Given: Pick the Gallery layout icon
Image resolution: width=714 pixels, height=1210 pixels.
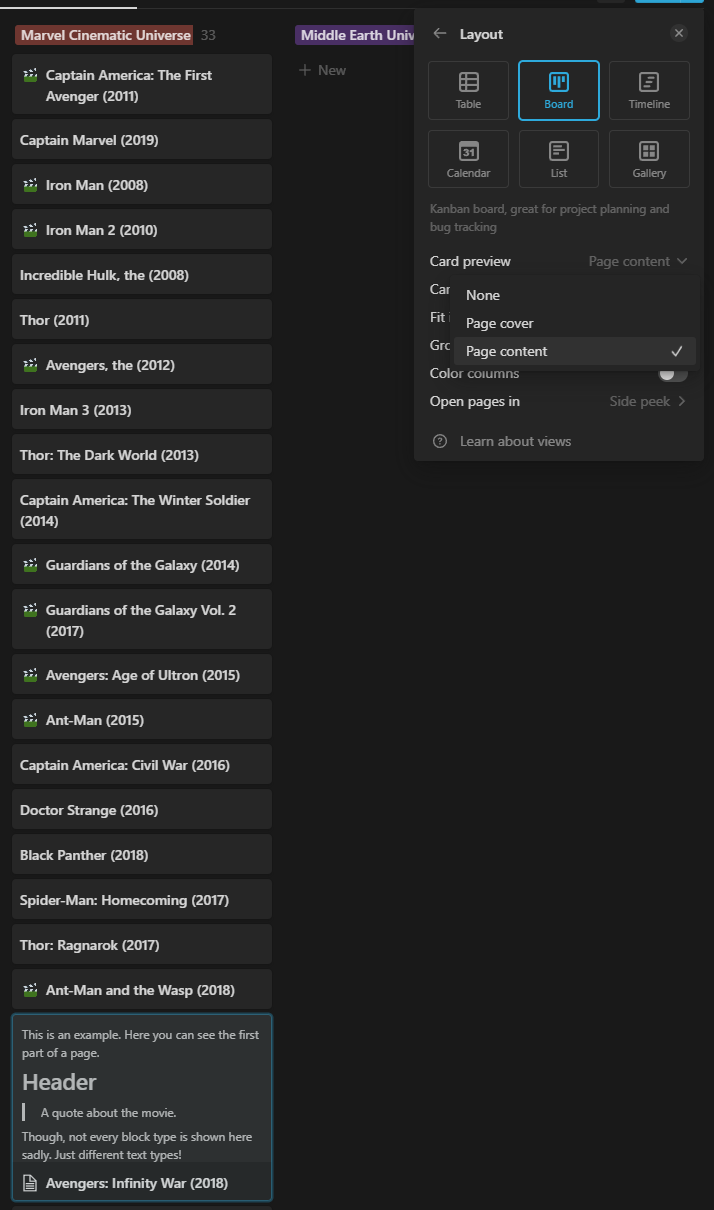Looking at the screenshot, I should 649,151.
